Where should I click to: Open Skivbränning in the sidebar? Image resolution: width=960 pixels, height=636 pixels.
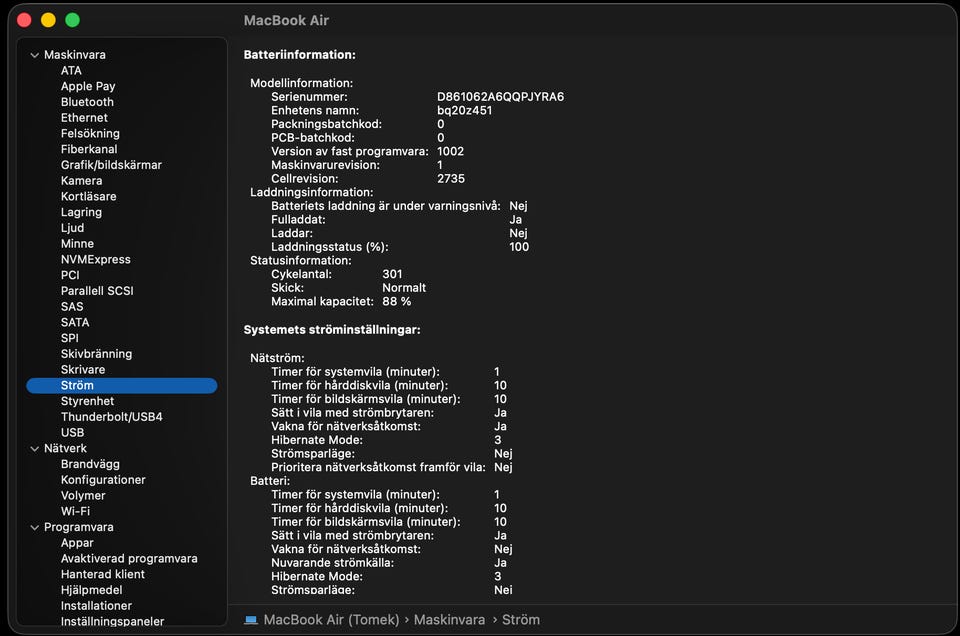[96, 354]
